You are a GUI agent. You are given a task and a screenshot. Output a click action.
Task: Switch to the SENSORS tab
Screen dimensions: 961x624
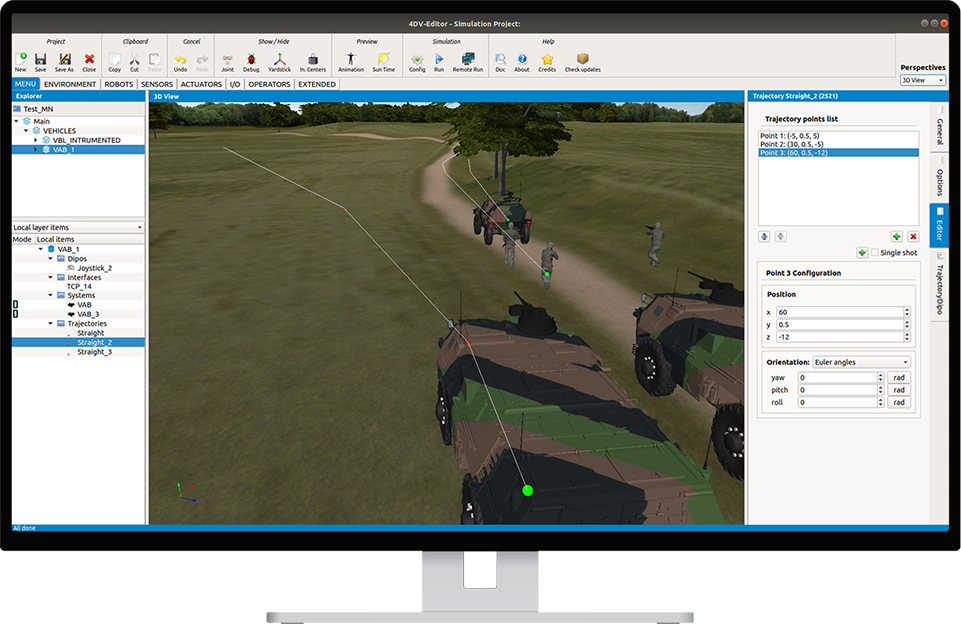click(x=156, y=85)
